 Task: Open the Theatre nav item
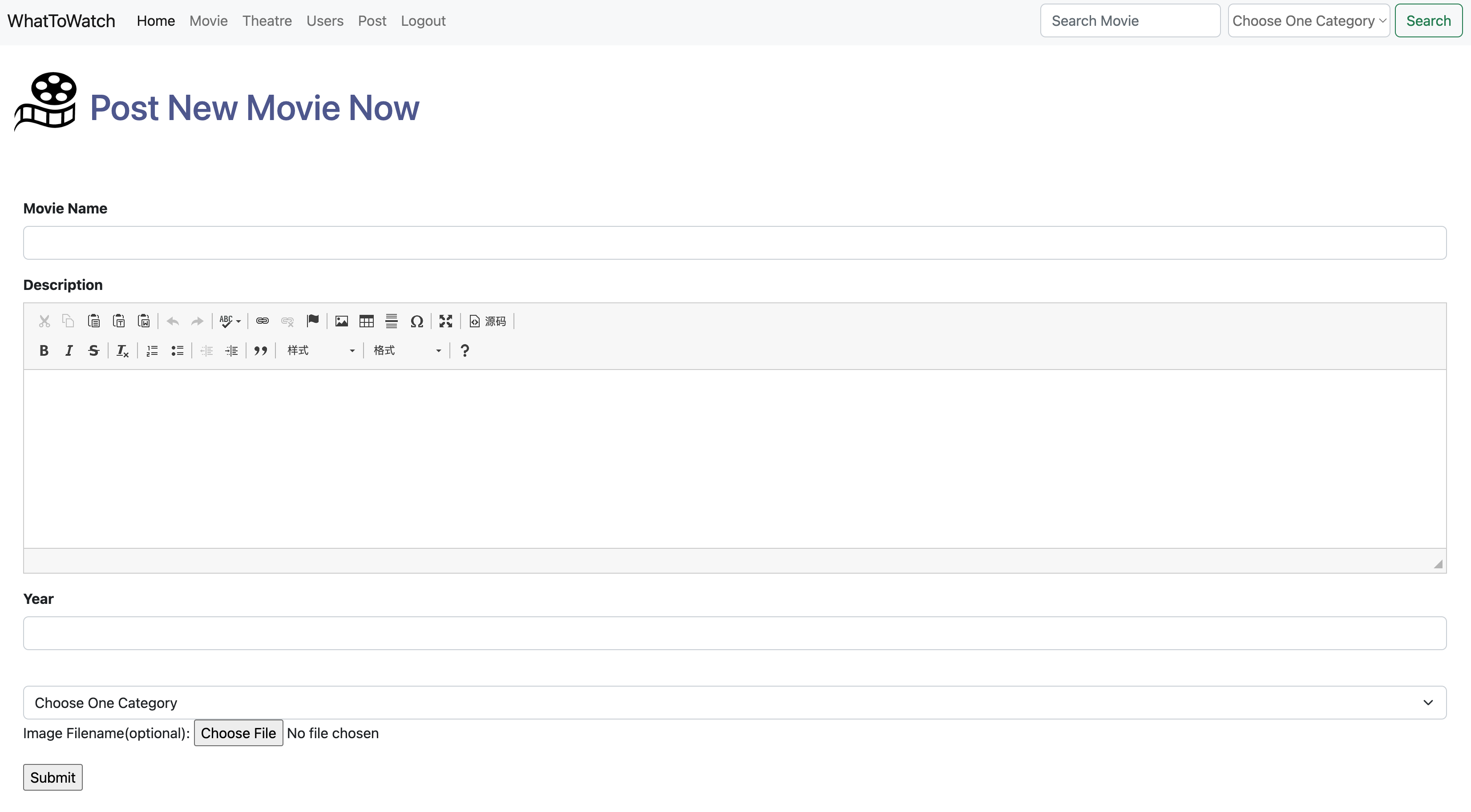point(267,20)
